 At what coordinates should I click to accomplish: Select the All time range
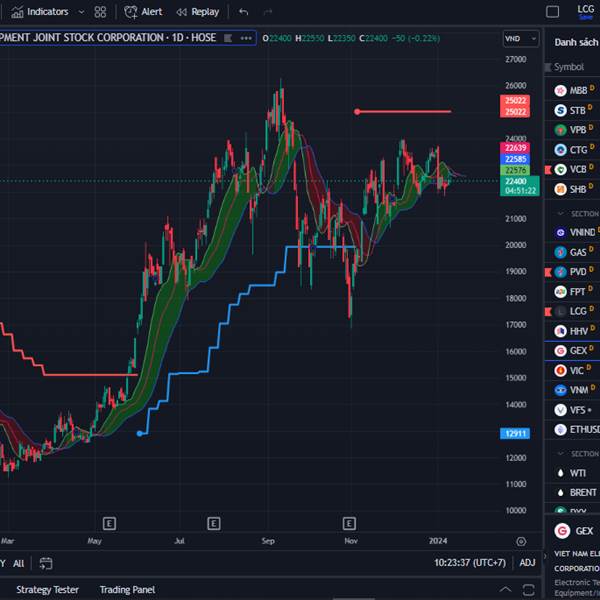18,563
